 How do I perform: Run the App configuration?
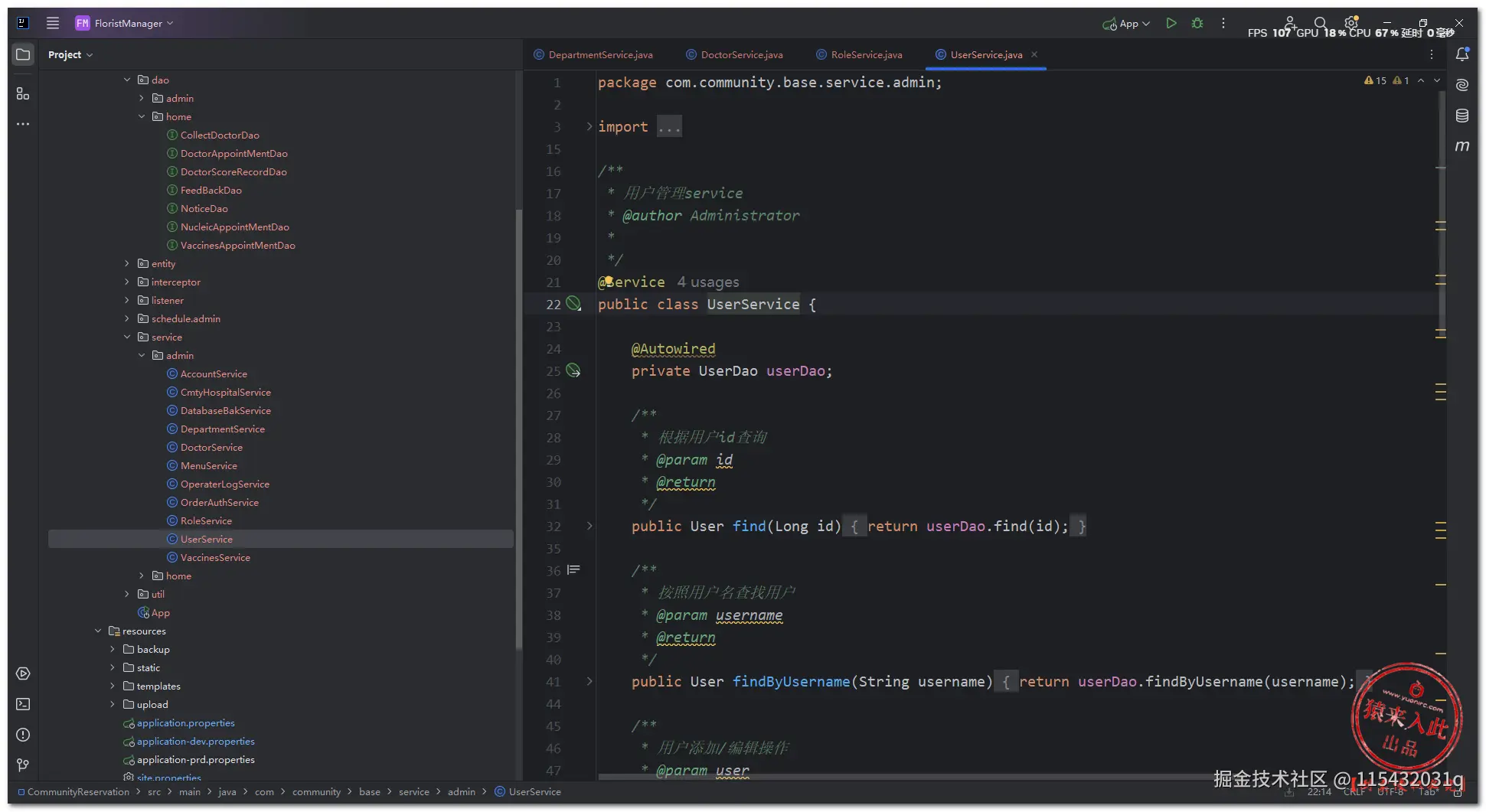point(1171,23)
